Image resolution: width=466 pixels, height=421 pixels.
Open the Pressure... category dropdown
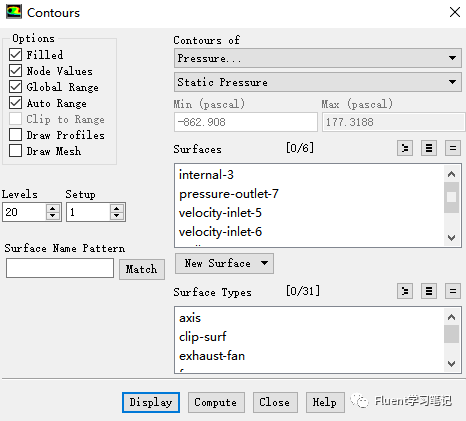tap(318, 58)
